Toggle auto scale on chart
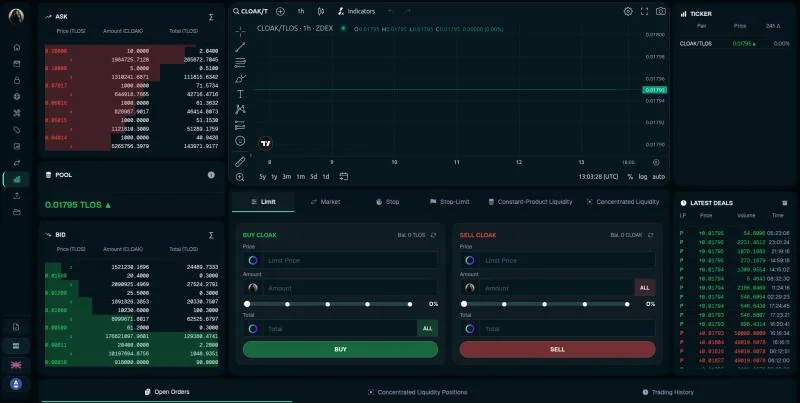This screenshot has height=403, width=800. click(x=659, y=177)
